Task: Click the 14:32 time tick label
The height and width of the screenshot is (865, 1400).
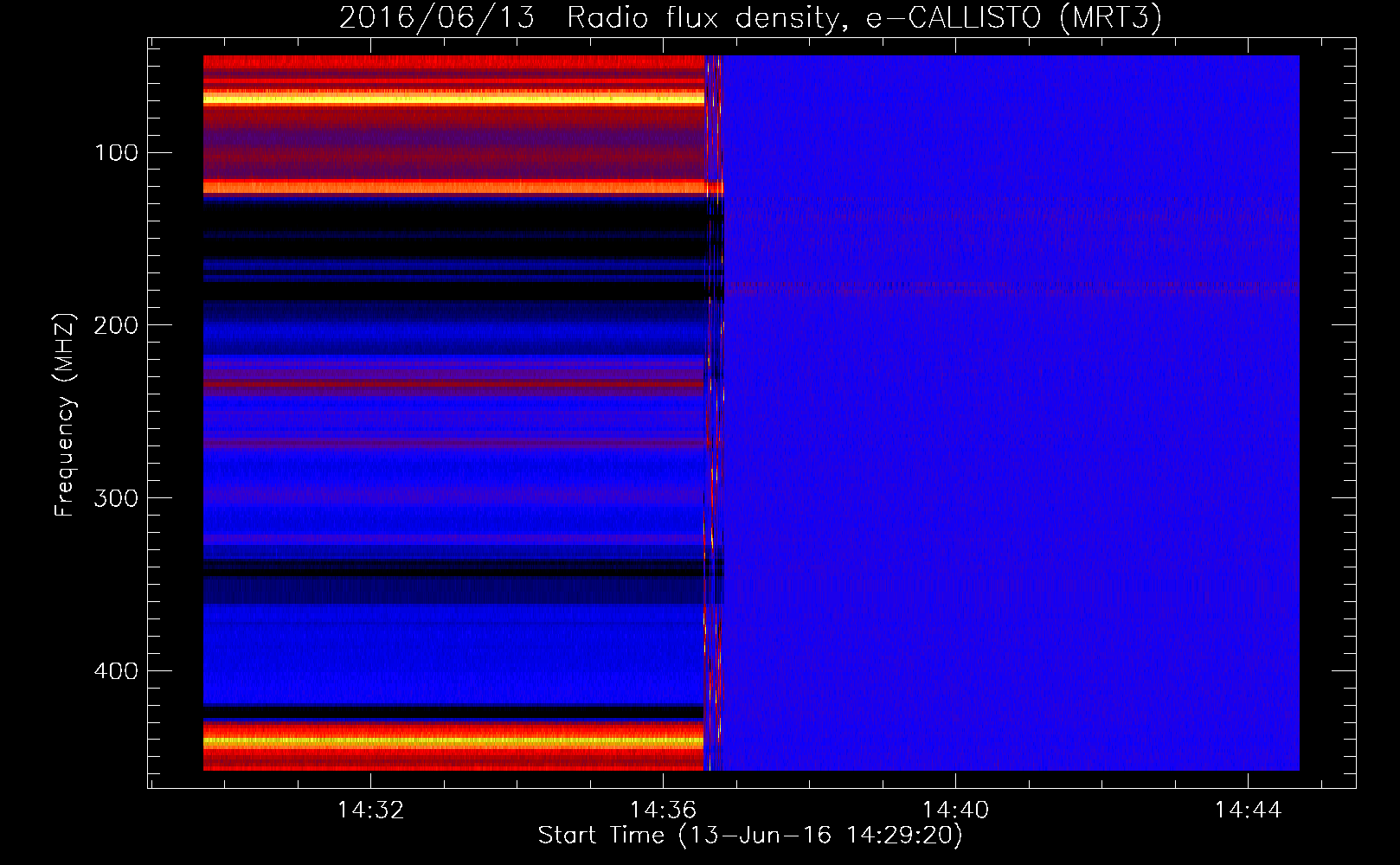Action: [370, 811]
